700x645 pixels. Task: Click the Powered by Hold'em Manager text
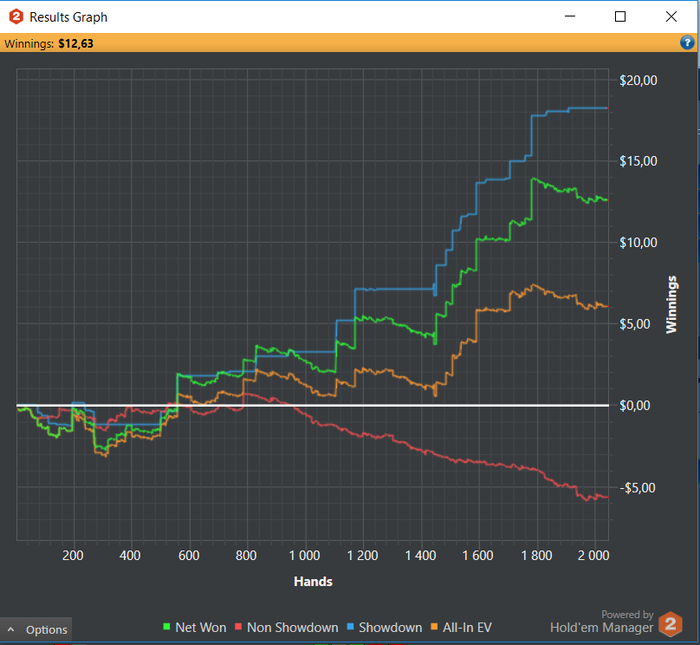(602, 621)
